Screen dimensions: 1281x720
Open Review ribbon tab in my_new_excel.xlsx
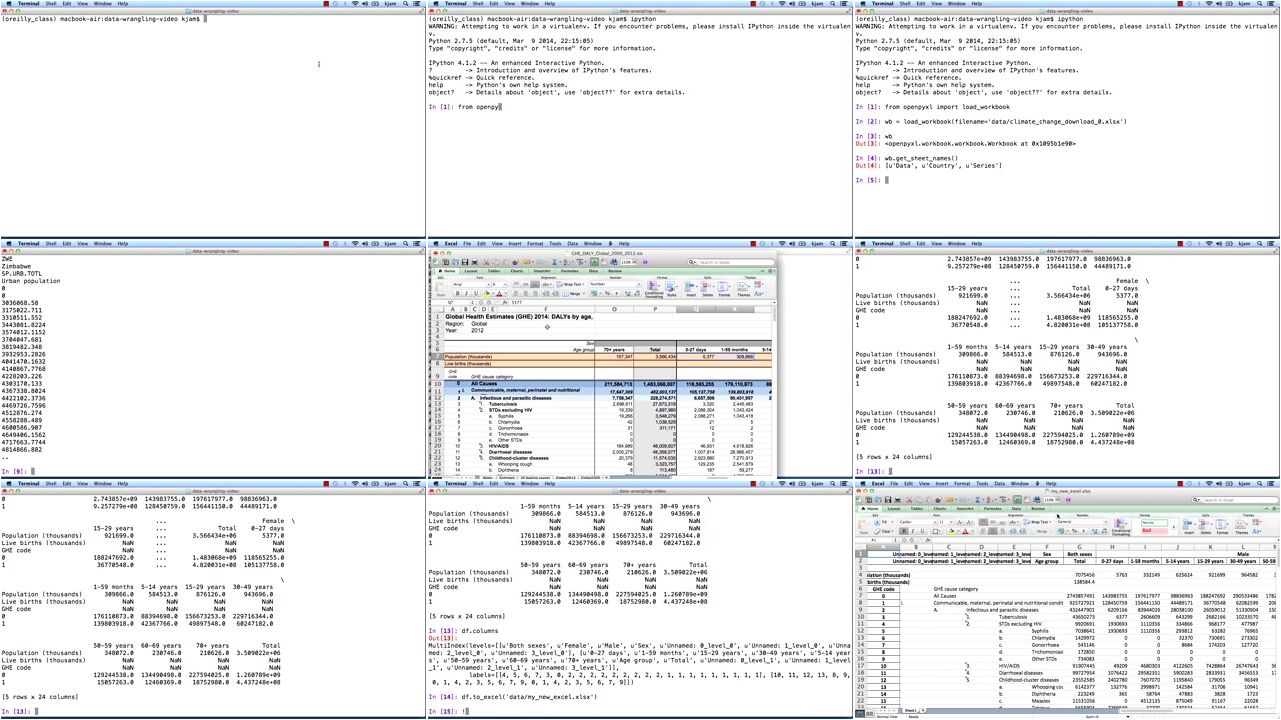coord(1038,509)
